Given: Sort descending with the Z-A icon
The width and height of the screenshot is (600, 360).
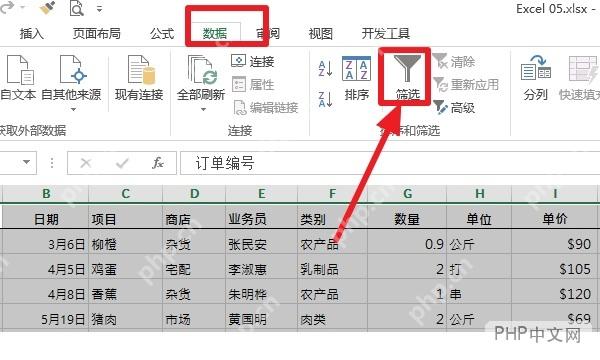Looking at the screenshot, I should pyautogui.click(x=325, y=99).
